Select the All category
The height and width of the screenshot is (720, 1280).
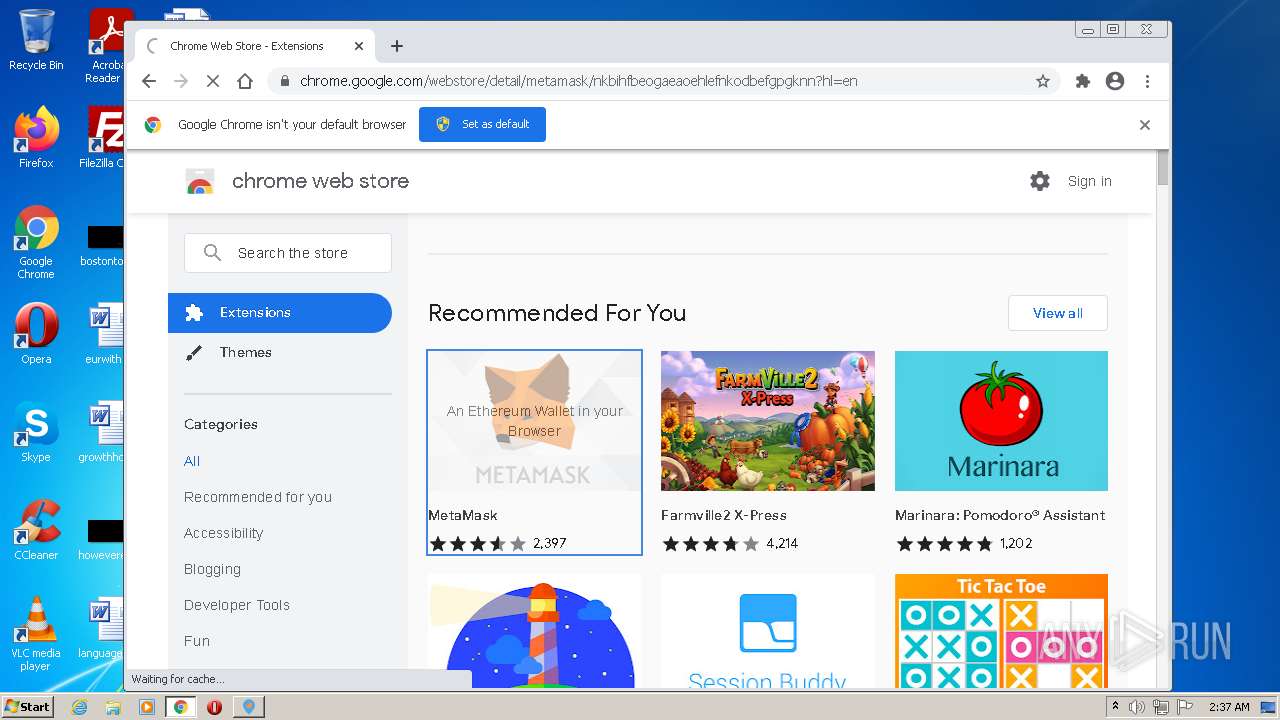[192, 461]
